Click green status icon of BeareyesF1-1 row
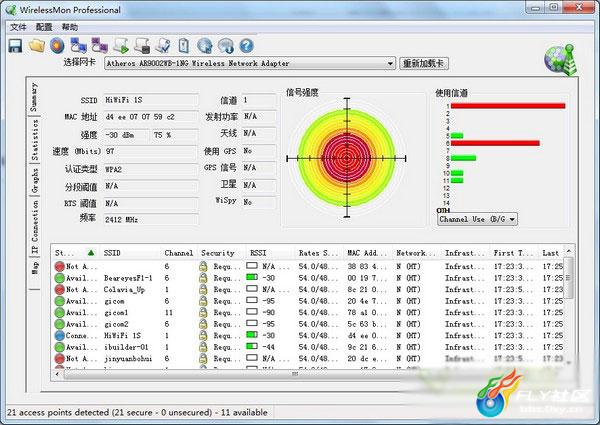The height and width of the screenshot is (425, 600). [59, 278]
